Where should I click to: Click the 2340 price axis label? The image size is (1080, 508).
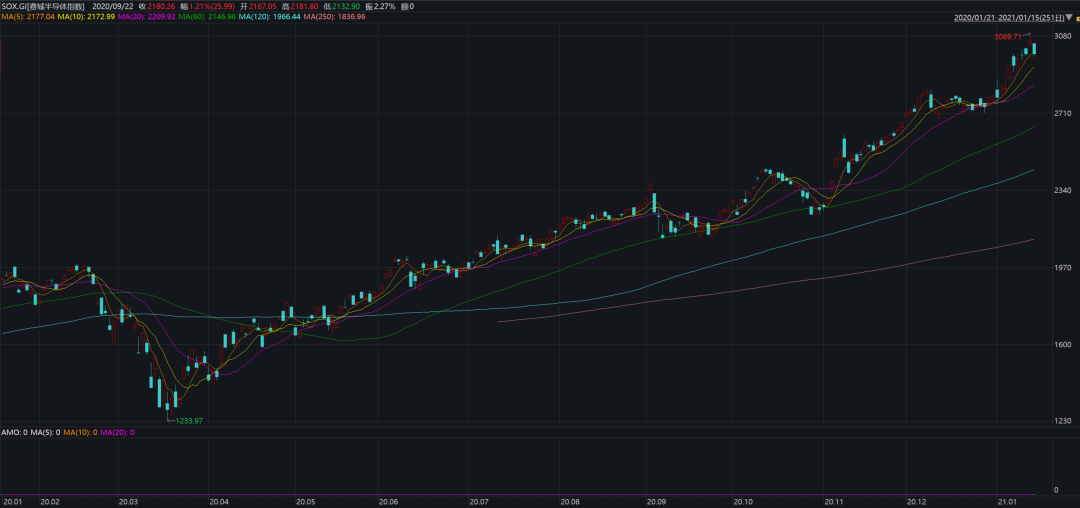1063,190
